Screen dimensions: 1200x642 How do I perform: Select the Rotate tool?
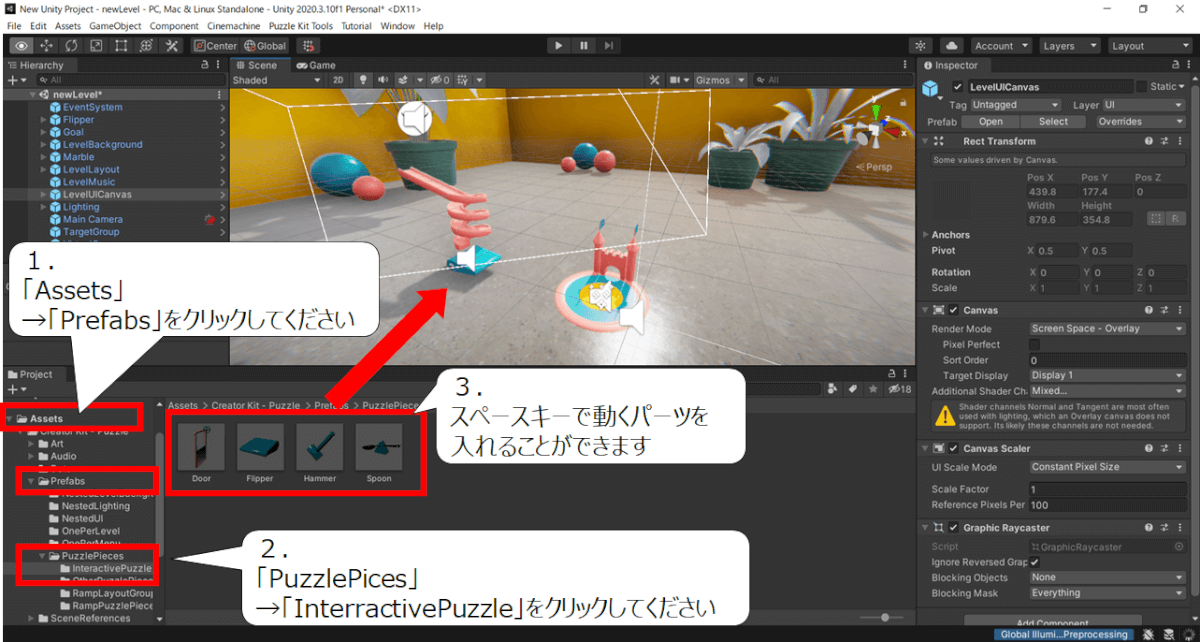[71, 46]
